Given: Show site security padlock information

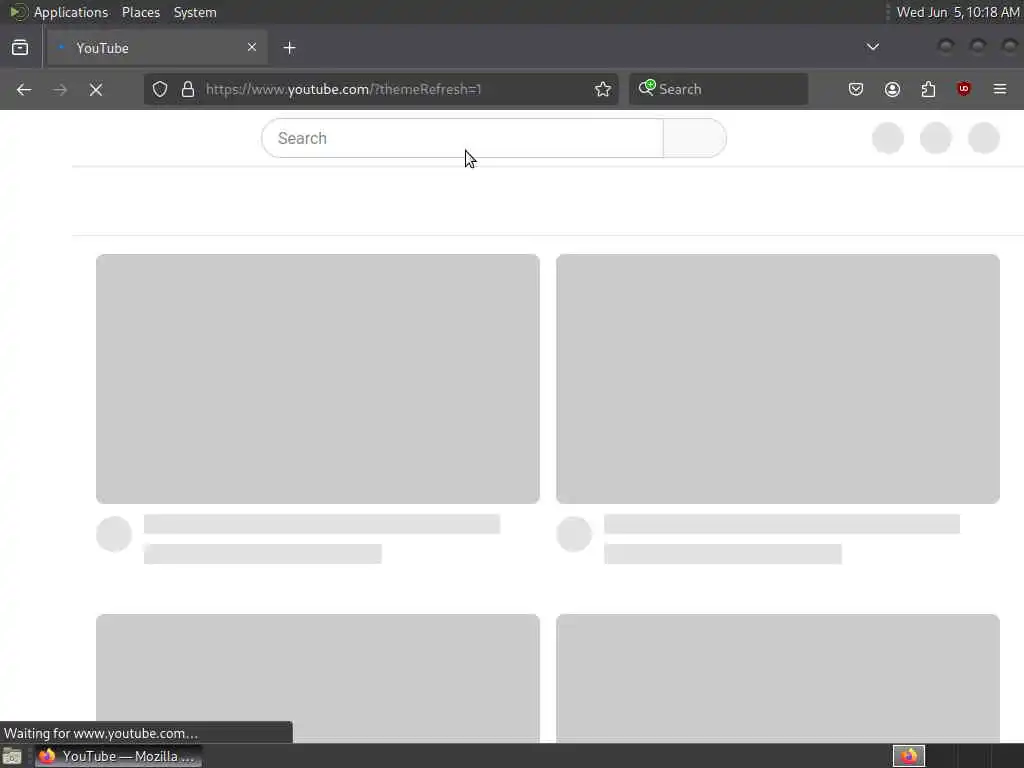Looking at the screenshot, I should tap(188, 89).
